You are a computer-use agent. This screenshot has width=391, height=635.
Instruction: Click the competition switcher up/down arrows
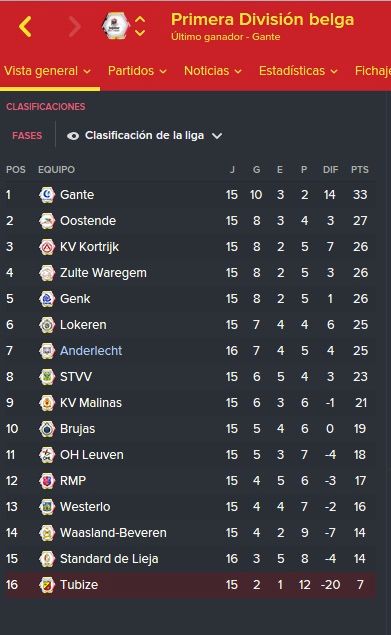tap(140, 26)
